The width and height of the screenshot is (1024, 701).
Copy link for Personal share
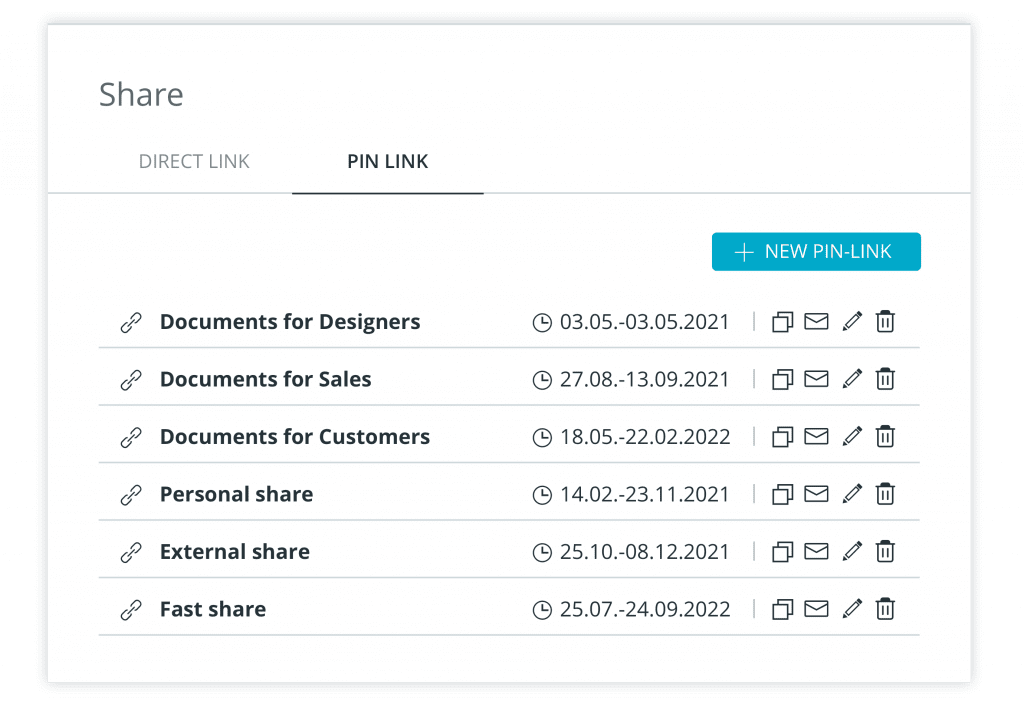coord(782,494)
